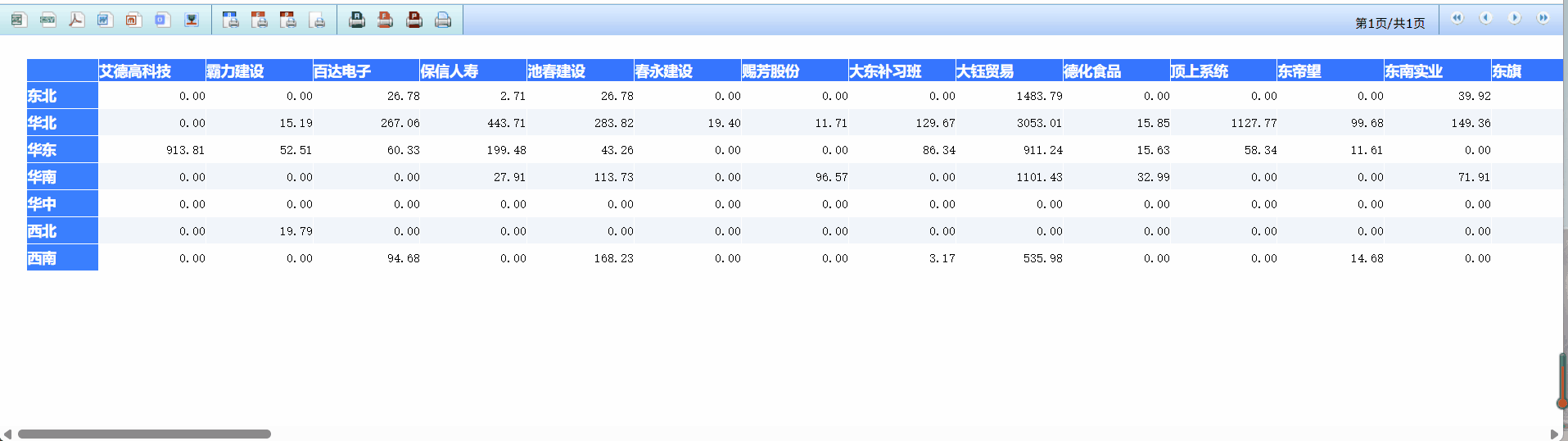The width and height of the screenshot is (1568, 441).
Task: Select the '大东补习班' column header
Action: coord(902,70)
